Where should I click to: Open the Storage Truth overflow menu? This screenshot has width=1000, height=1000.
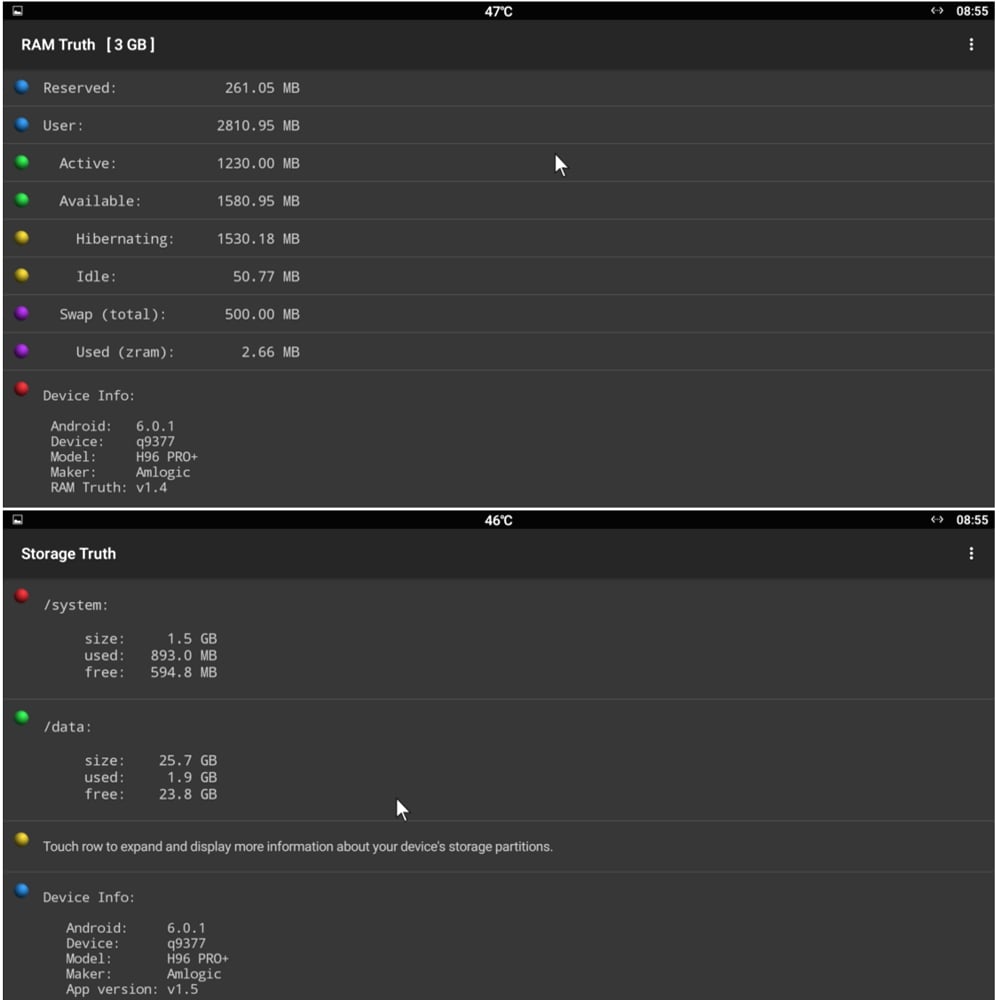970,553
